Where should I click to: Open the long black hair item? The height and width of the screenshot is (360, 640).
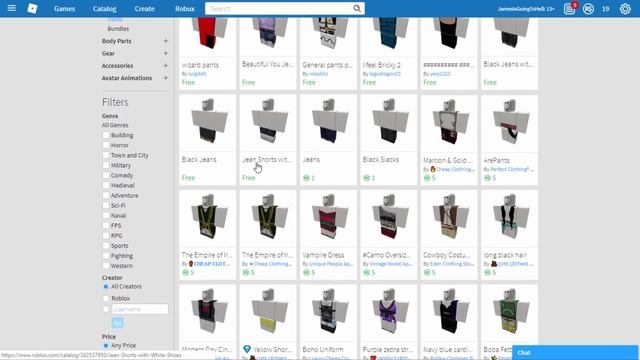pos(509,235)
